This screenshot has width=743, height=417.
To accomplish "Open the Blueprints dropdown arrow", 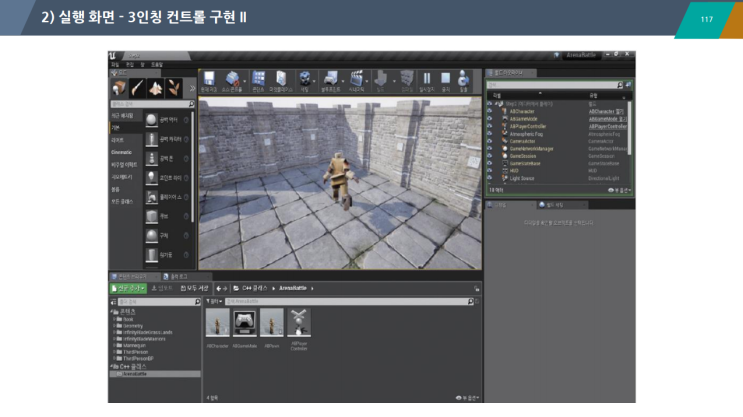I will click(343, 81).
